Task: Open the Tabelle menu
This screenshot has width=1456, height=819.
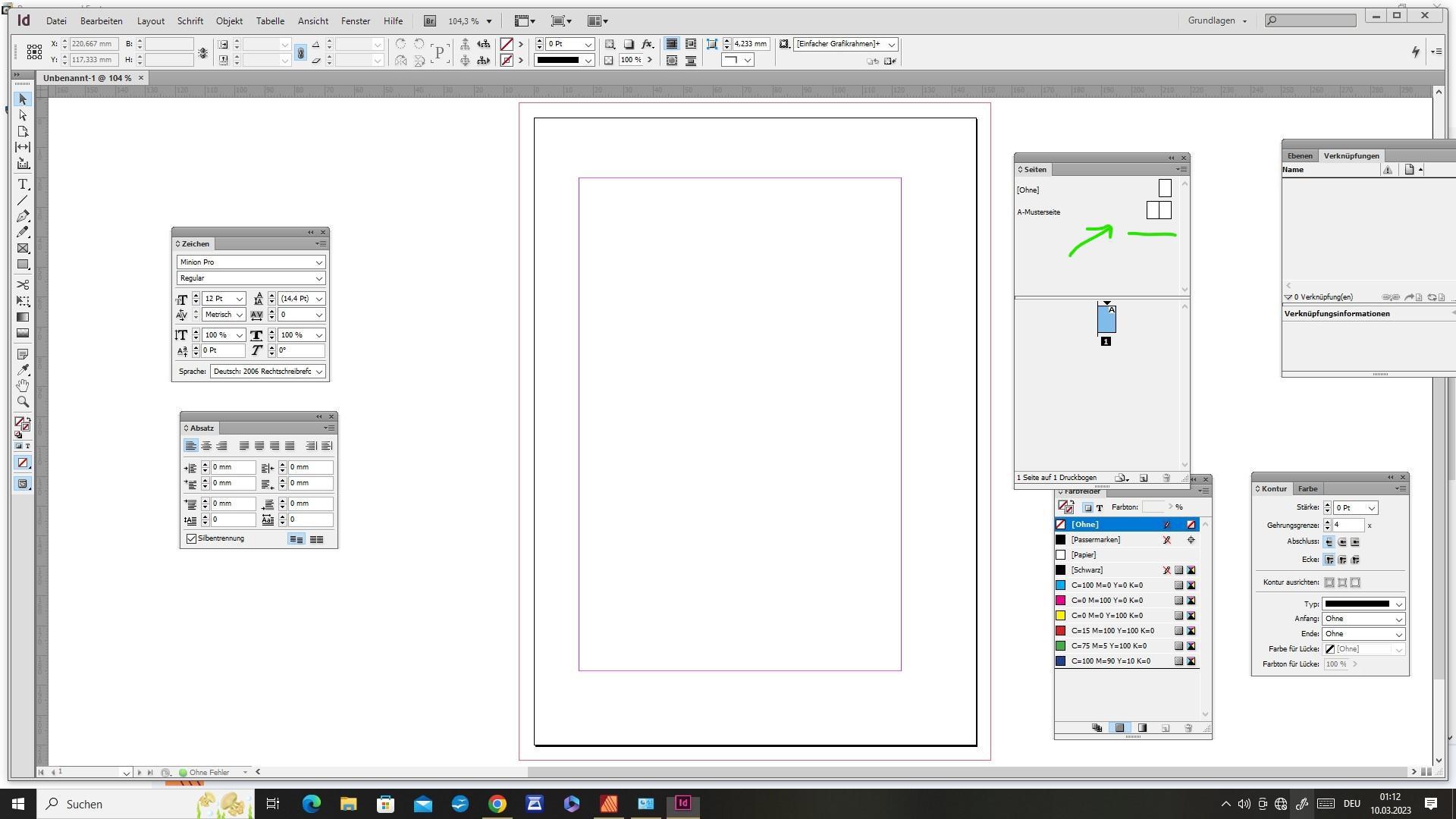Action: [x=270, y=21]
